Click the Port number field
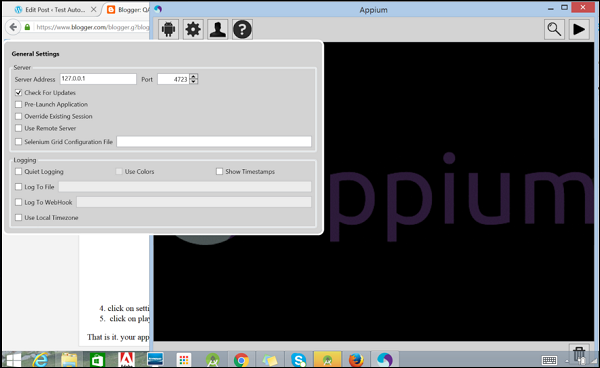 click(173, 79)
